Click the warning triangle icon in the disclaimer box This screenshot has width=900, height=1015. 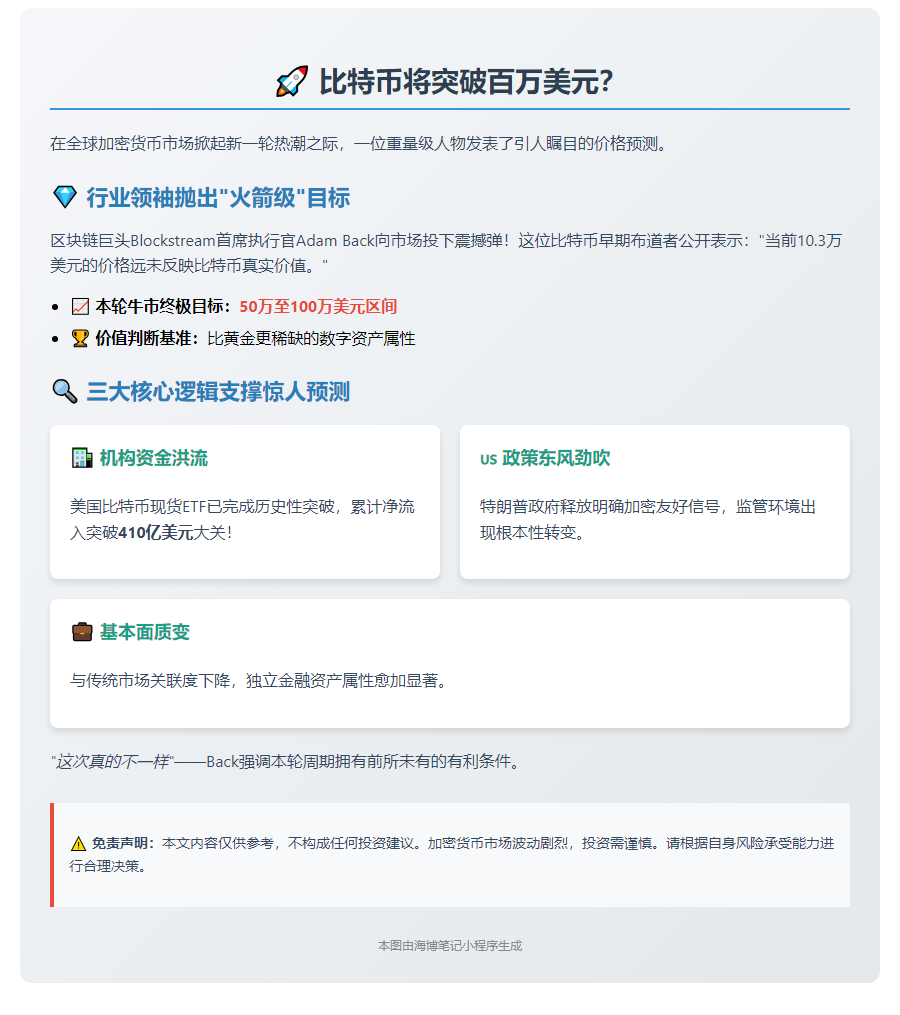click(x=77, y=841)
